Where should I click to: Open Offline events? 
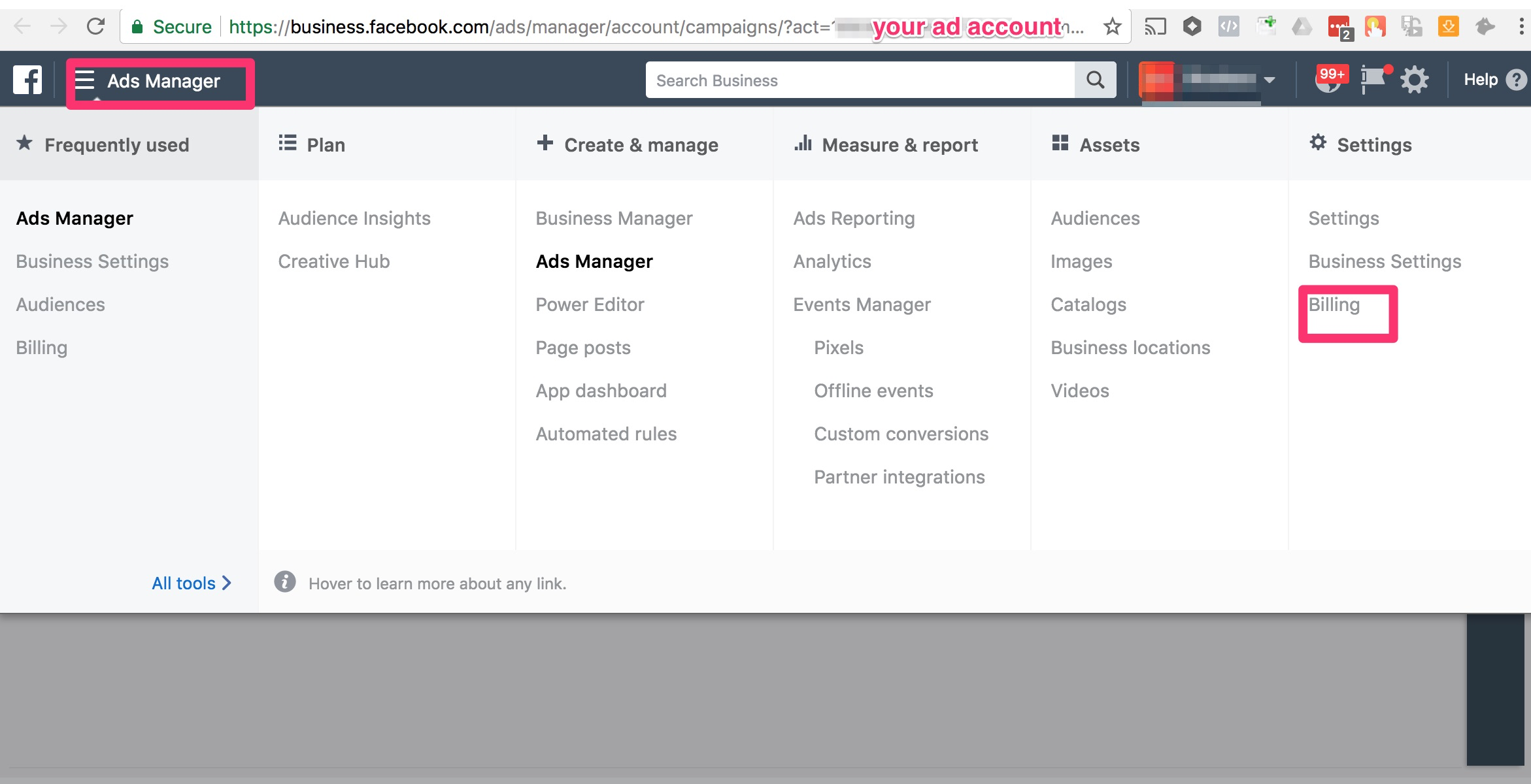coord(873,391)
